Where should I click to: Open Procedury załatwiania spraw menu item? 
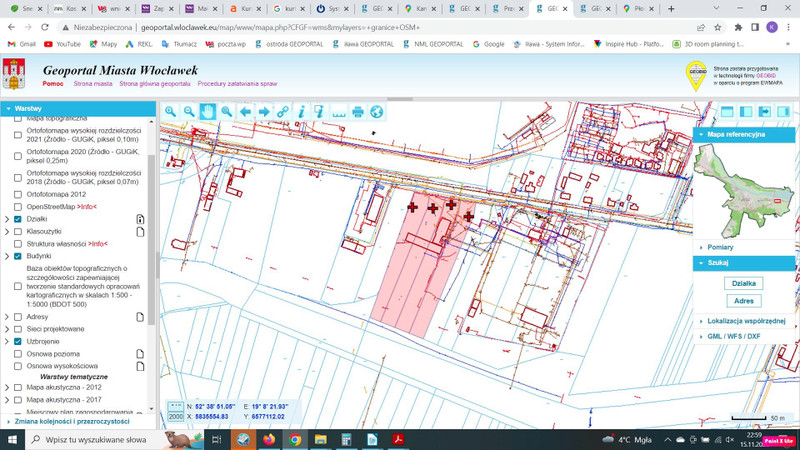tap(237, 84)
